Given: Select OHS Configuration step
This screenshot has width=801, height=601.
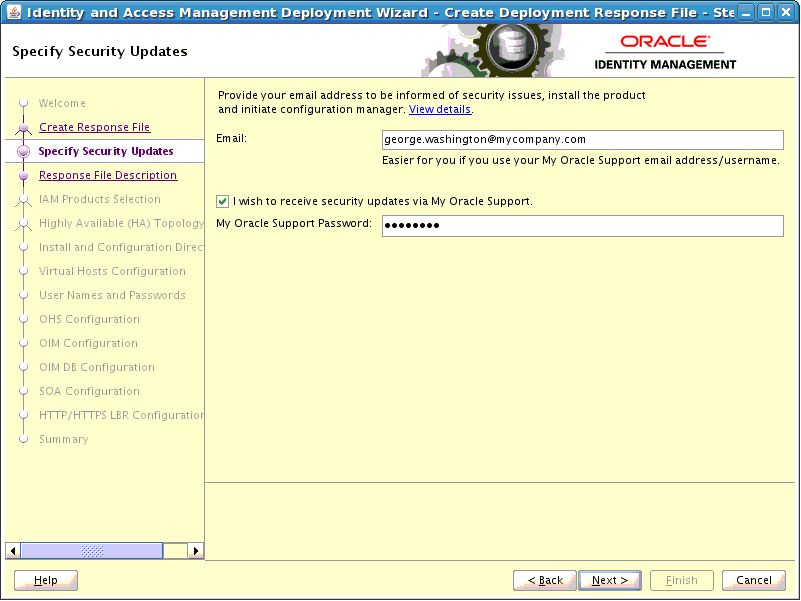Looking at the screenshot, I should click(89, 319).
